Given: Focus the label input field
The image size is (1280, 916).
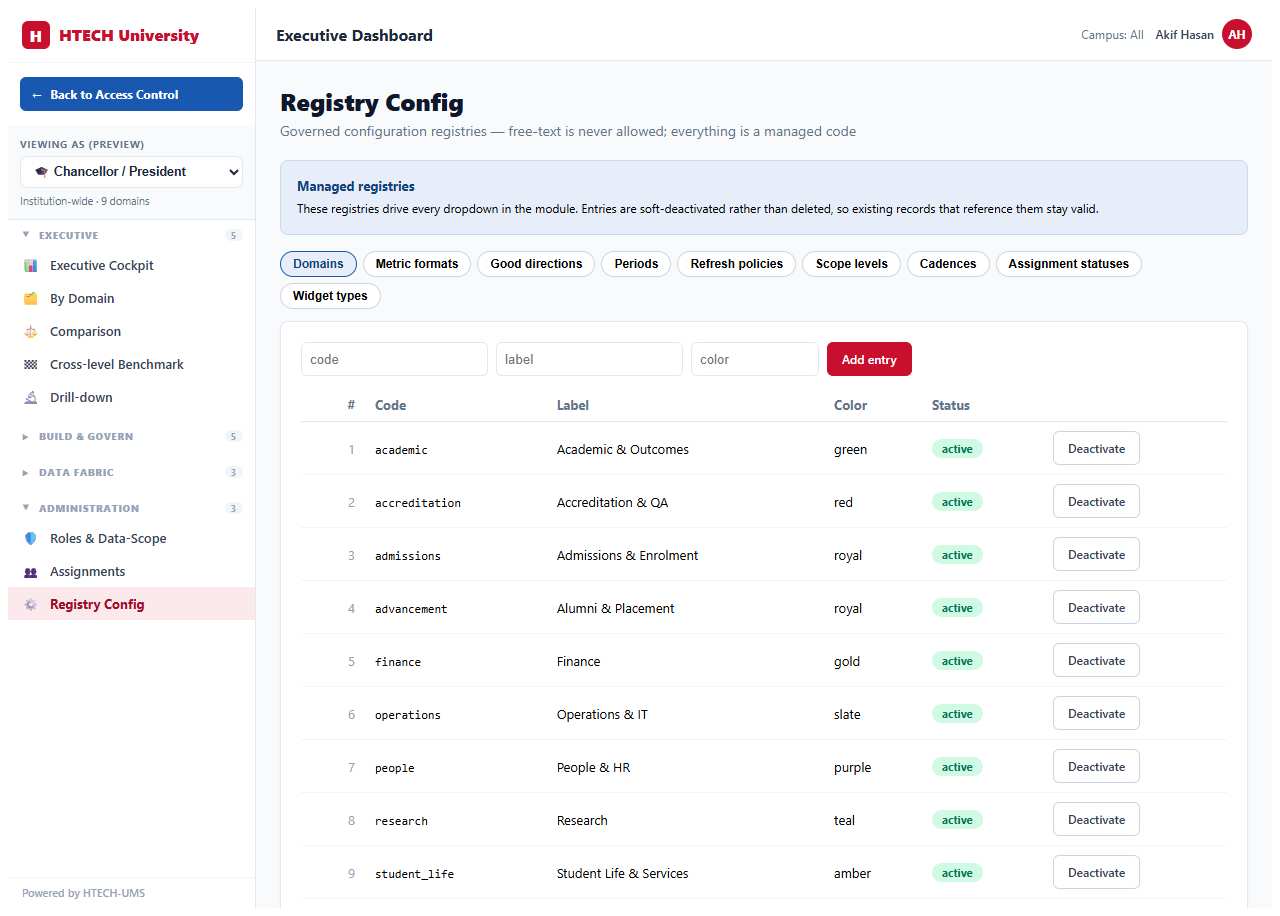Looking at the screenshot, I should [589, 359].
